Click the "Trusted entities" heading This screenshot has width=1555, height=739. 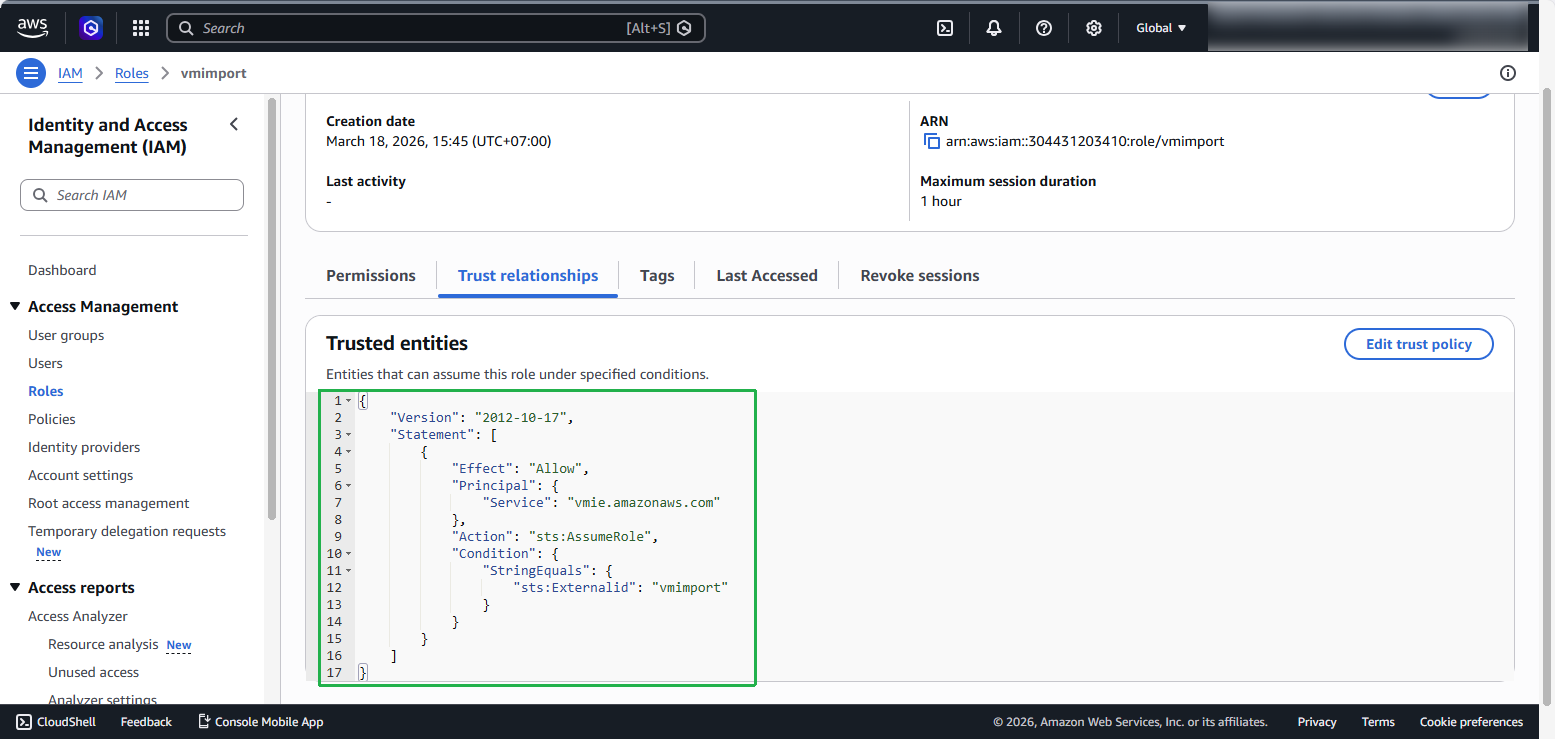(397, 343)
